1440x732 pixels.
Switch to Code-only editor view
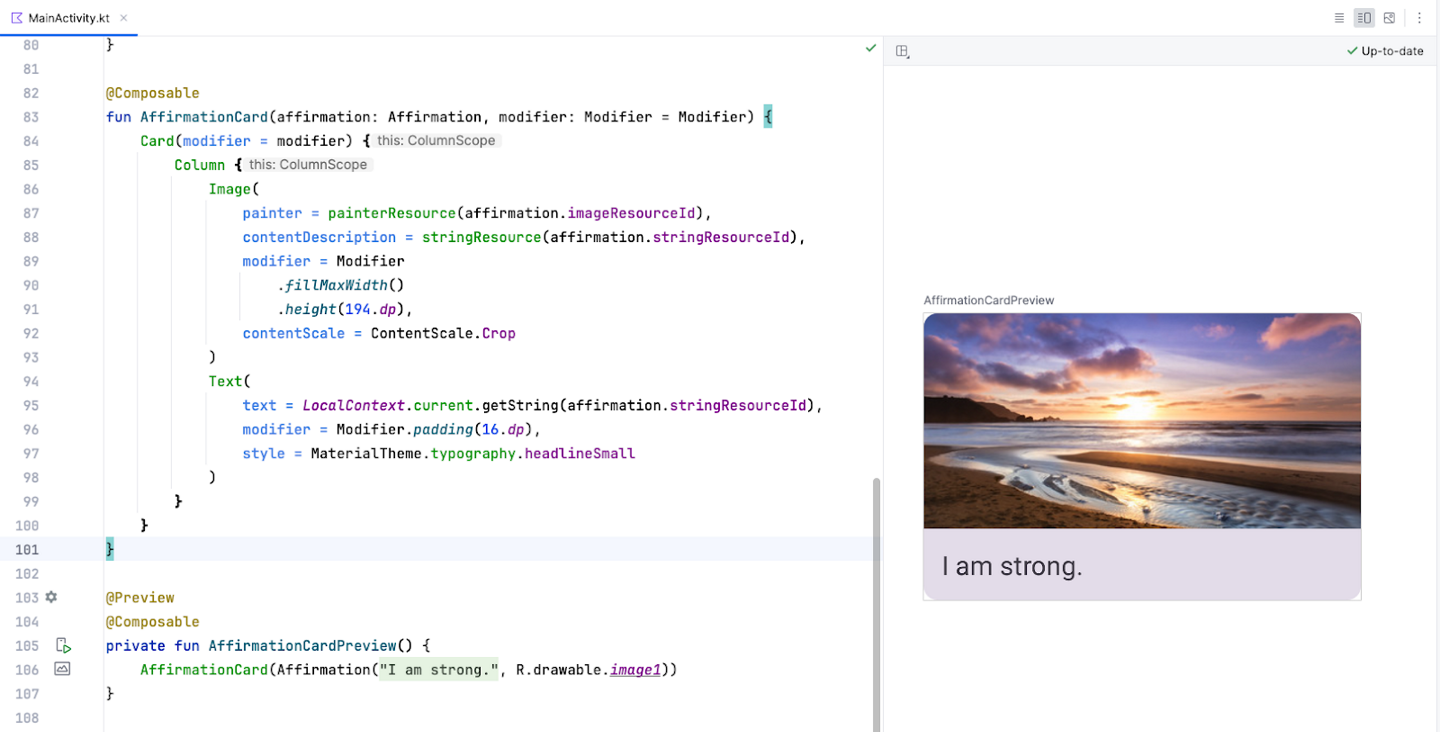(1339, 18)
